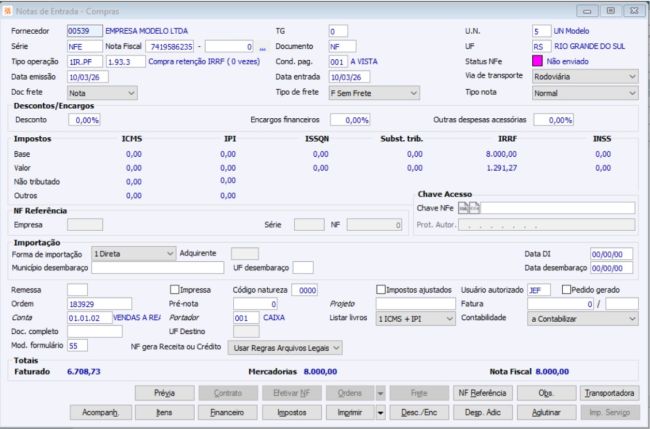Click the Desconto percentage field
650x429 pixels.
click(84, 120)
